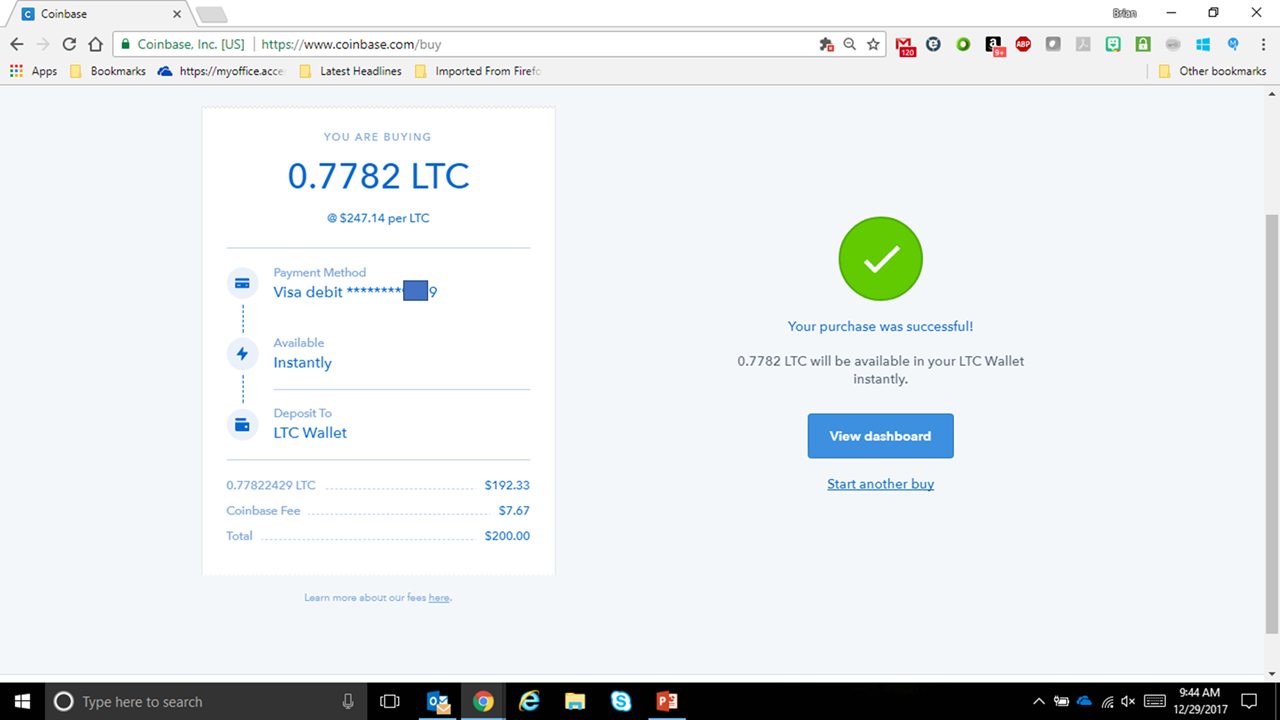Screen dimensions: 1280x720
Task: Reload the Coinbase page
Action: pyautogui.click(x=69, y=44)
